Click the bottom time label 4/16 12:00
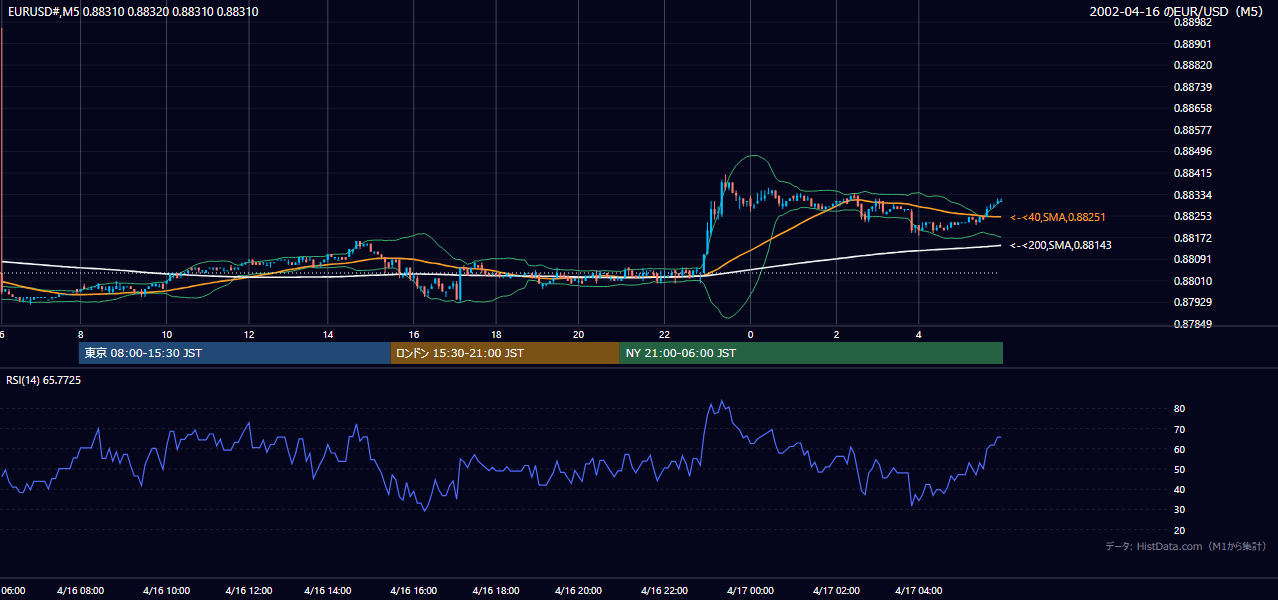Image resolution: width=1278 pixels, height=600 pixels. pos(249,591)
